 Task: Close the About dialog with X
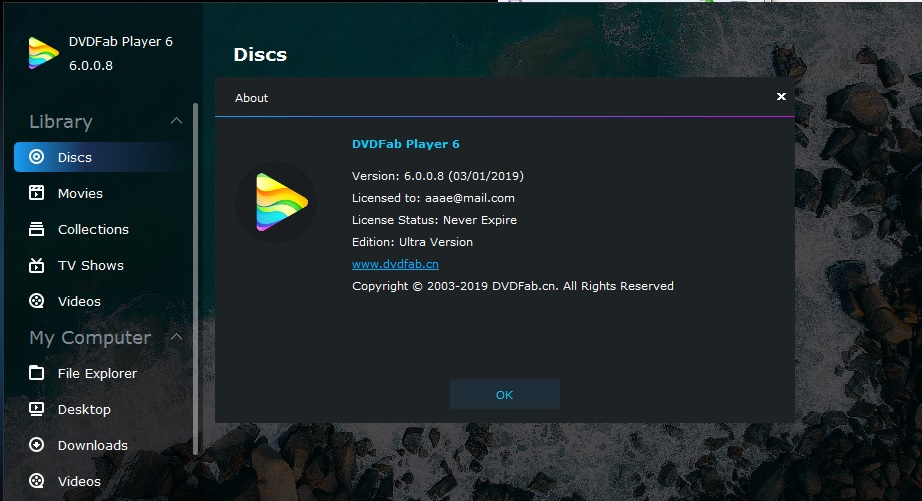[x=781, y=96]
